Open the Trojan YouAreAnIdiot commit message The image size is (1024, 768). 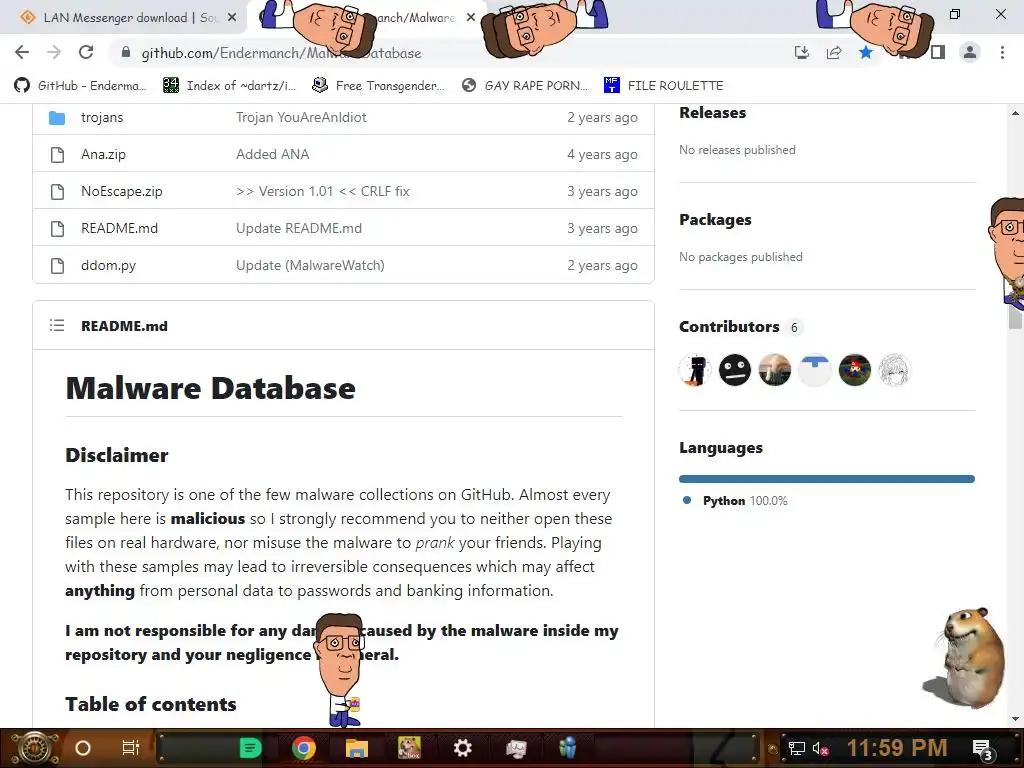(x=301, y=118)
